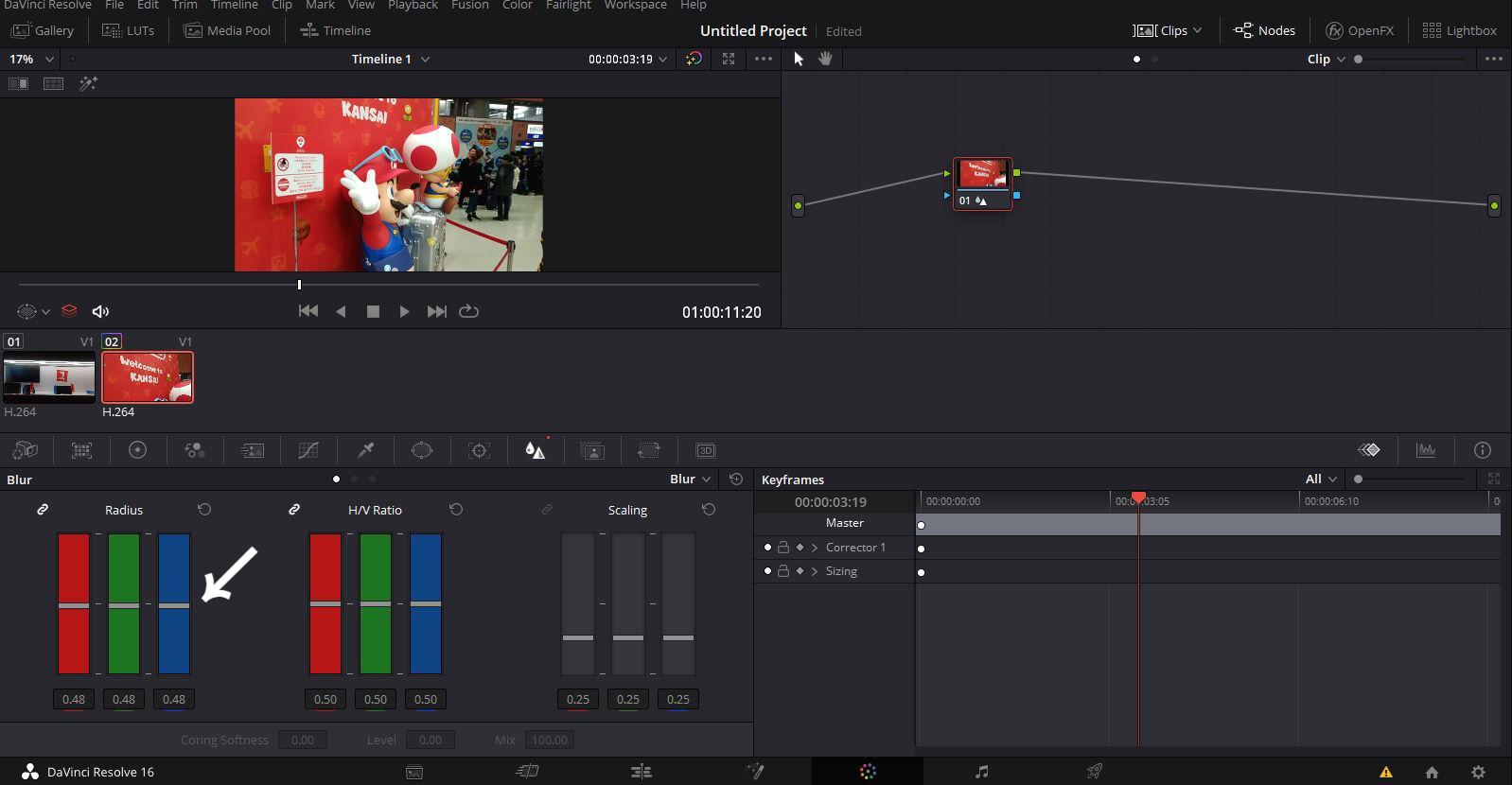Open the RGB Mixer palette
Viewport: 1512px width, 785px height.
tap(195, 450)
